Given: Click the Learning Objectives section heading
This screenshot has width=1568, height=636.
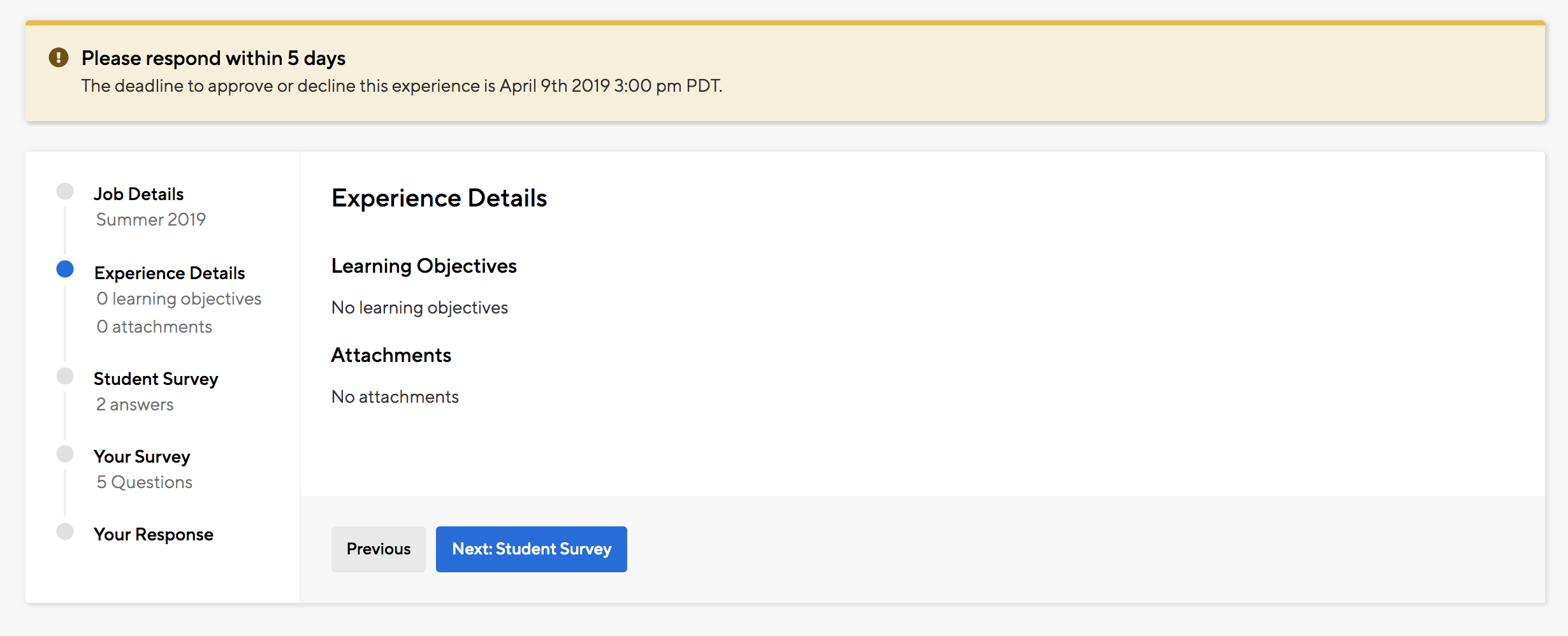Looking at the screenshot, I should (x=424, y=266).
